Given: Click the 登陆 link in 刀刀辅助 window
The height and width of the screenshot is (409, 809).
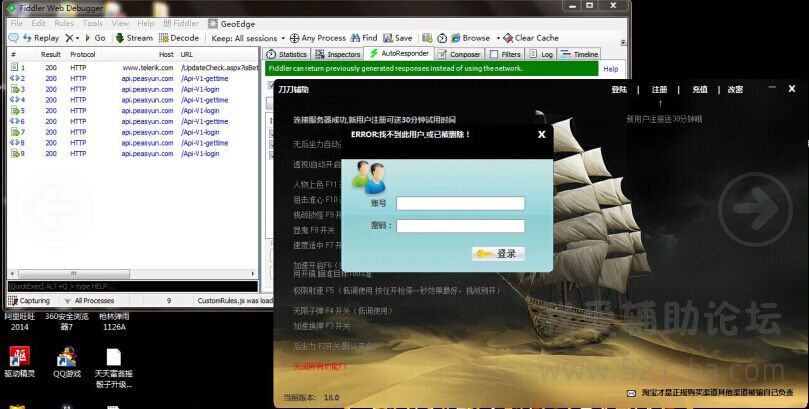Looking at the screenshot, I should (x=619, y=89).
